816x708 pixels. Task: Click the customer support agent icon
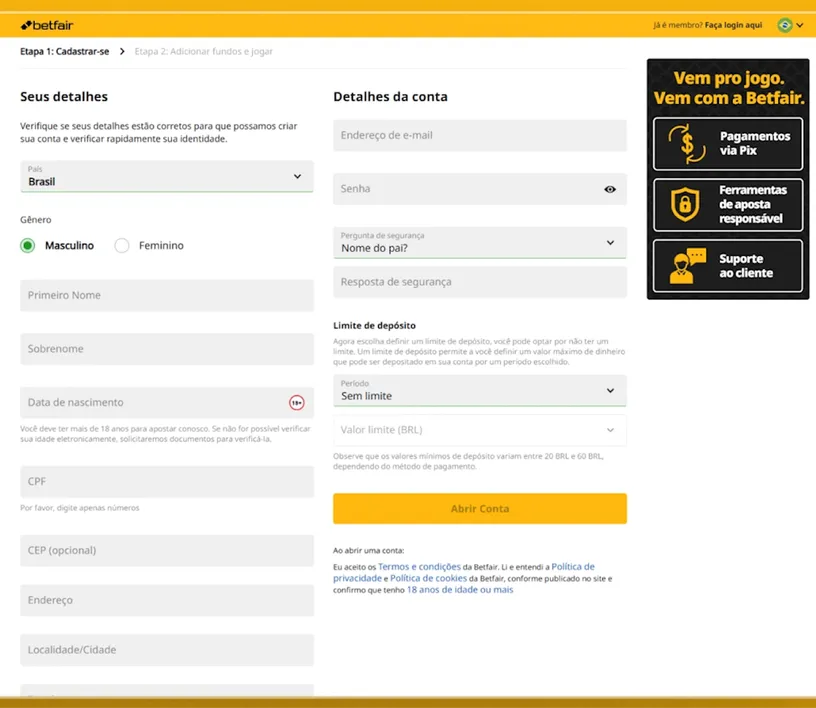tap(687, 266)
